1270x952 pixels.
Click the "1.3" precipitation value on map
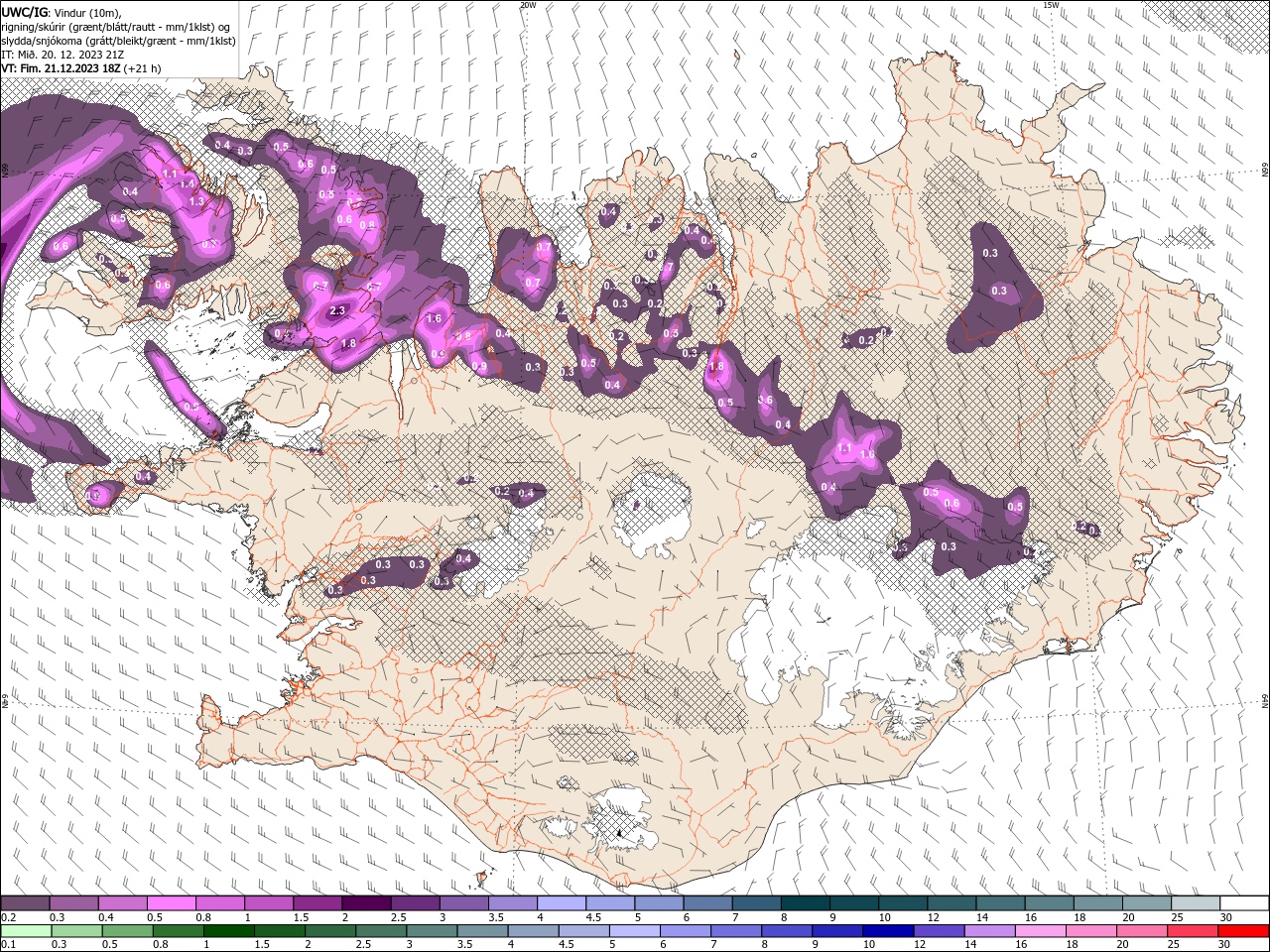(195, 201)
